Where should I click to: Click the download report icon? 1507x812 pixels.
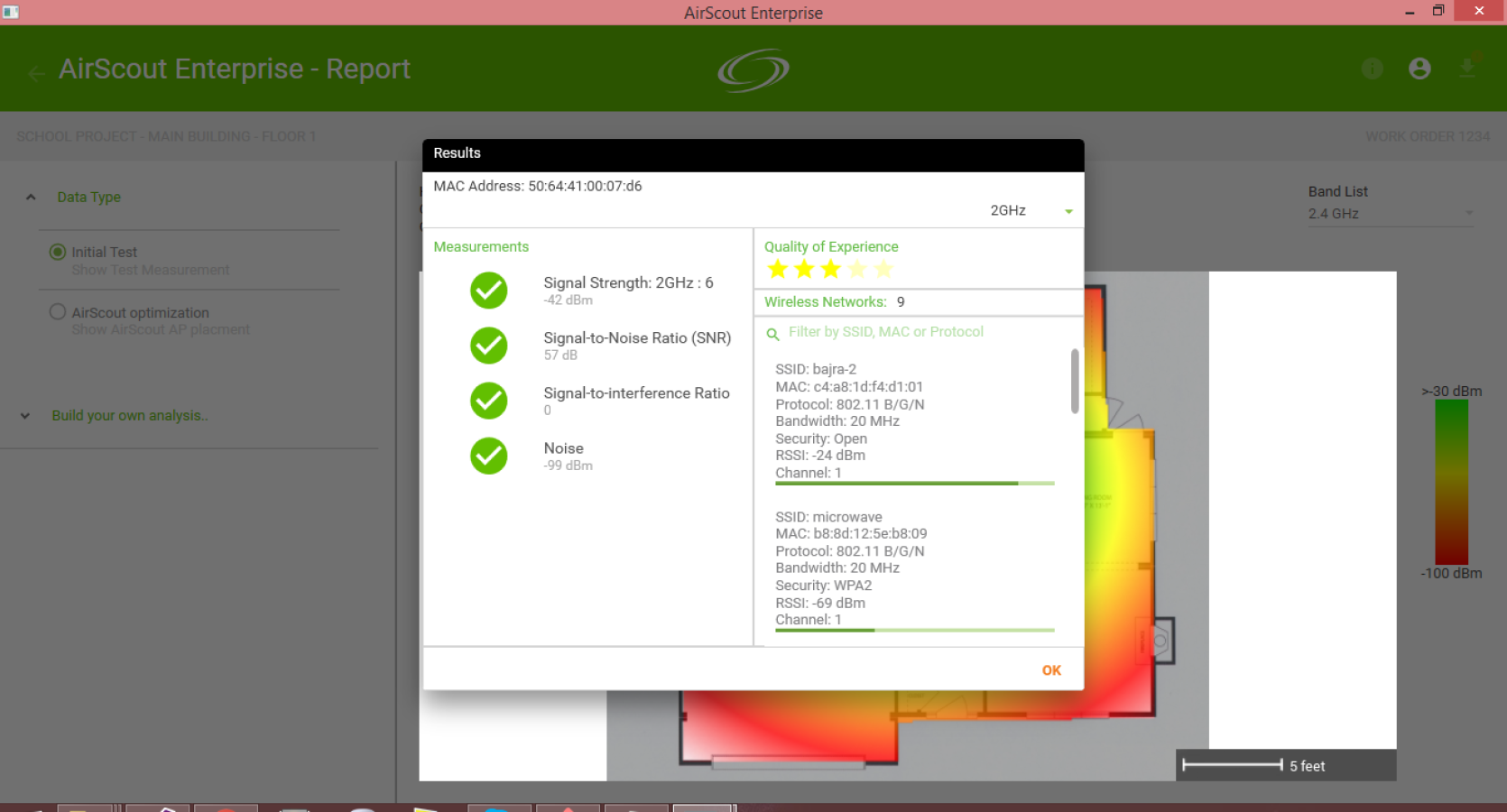[1467, 69]
